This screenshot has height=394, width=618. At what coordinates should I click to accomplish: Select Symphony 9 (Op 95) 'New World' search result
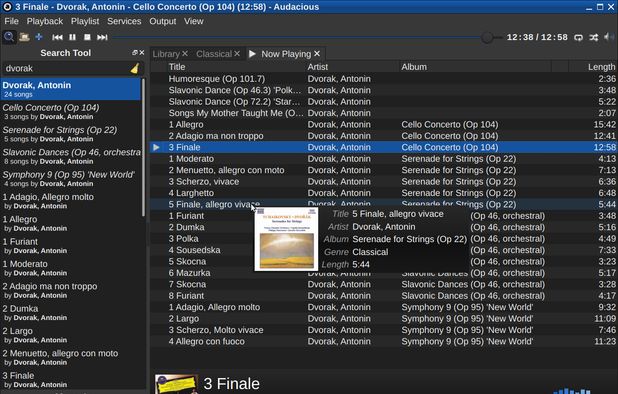[71, 178]
